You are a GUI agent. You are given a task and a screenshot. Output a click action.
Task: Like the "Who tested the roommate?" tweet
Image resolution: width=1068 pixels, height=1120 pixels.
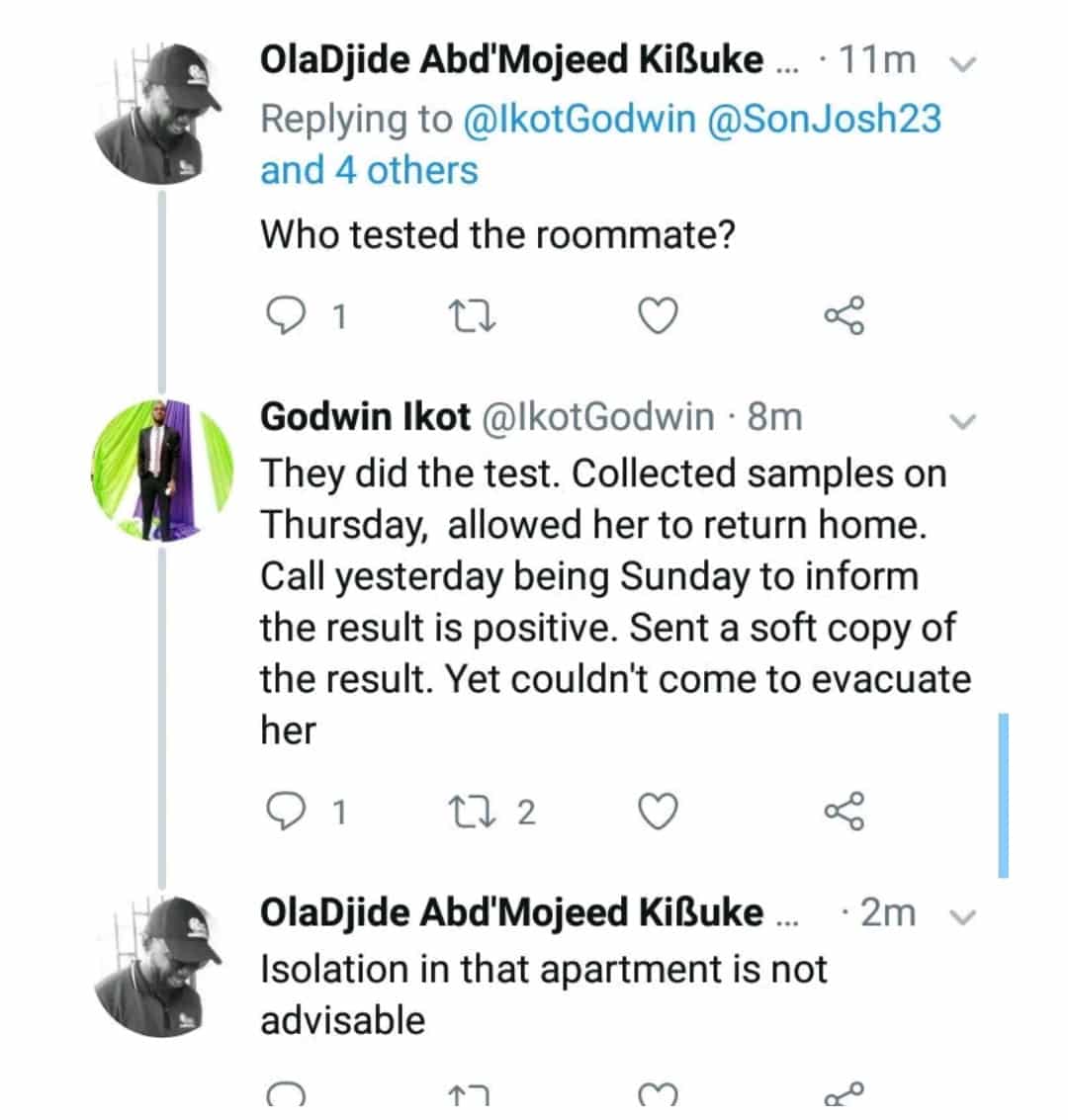[657, 316]
